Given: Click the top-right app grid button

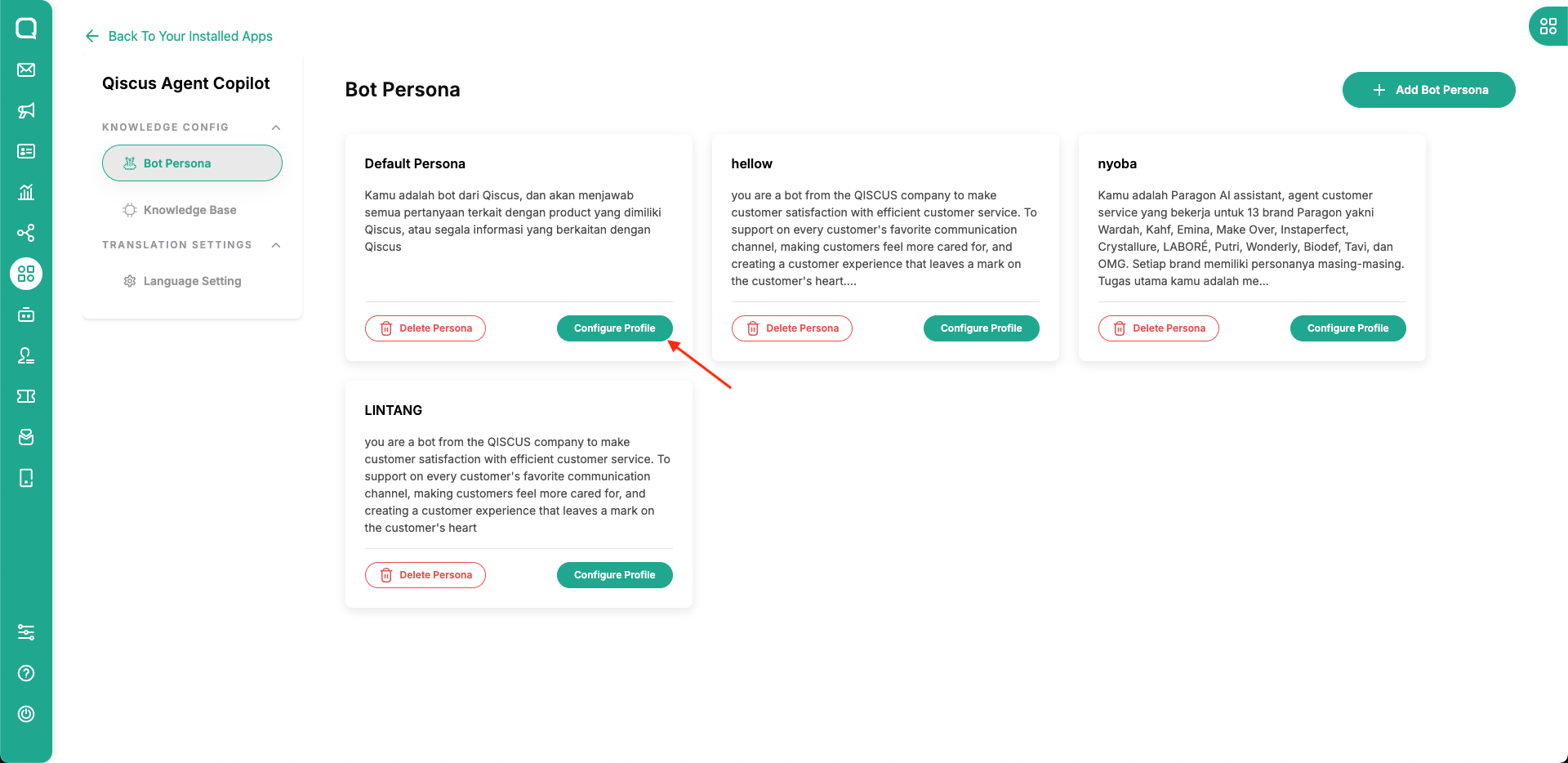Looking at the screenshot, I should click(1548, 26).
